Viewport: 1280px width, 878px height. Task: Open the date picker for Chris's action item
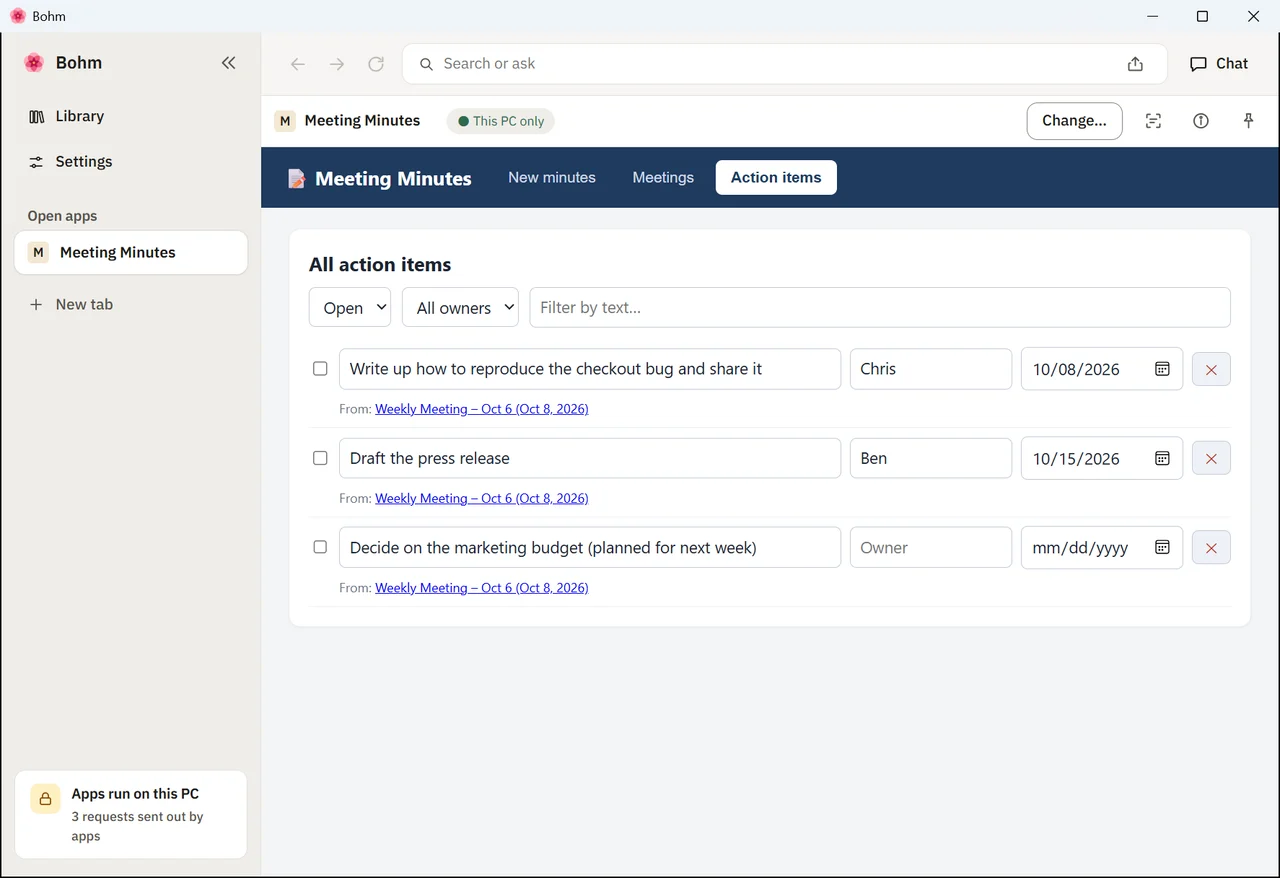(x=1162, y=369)
